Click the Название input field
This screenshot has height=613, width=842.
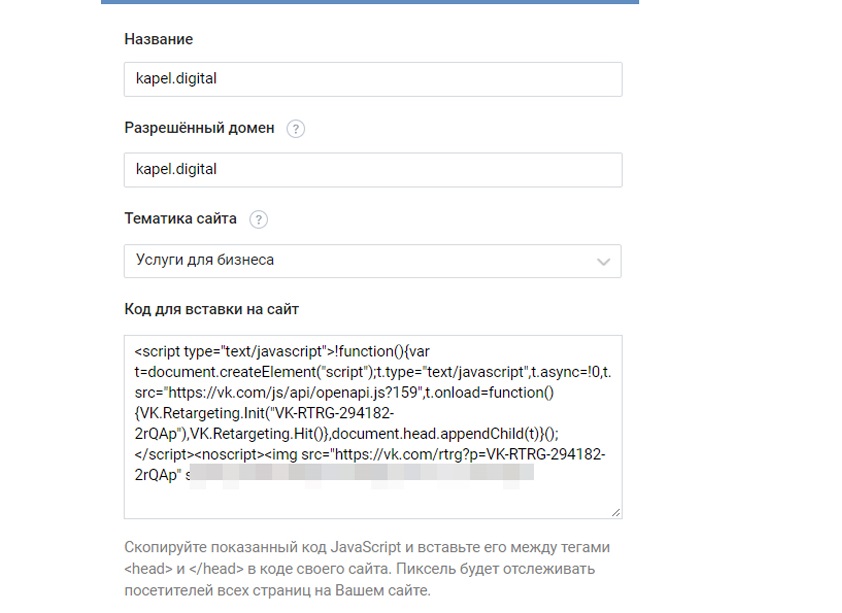coord(372,79)
